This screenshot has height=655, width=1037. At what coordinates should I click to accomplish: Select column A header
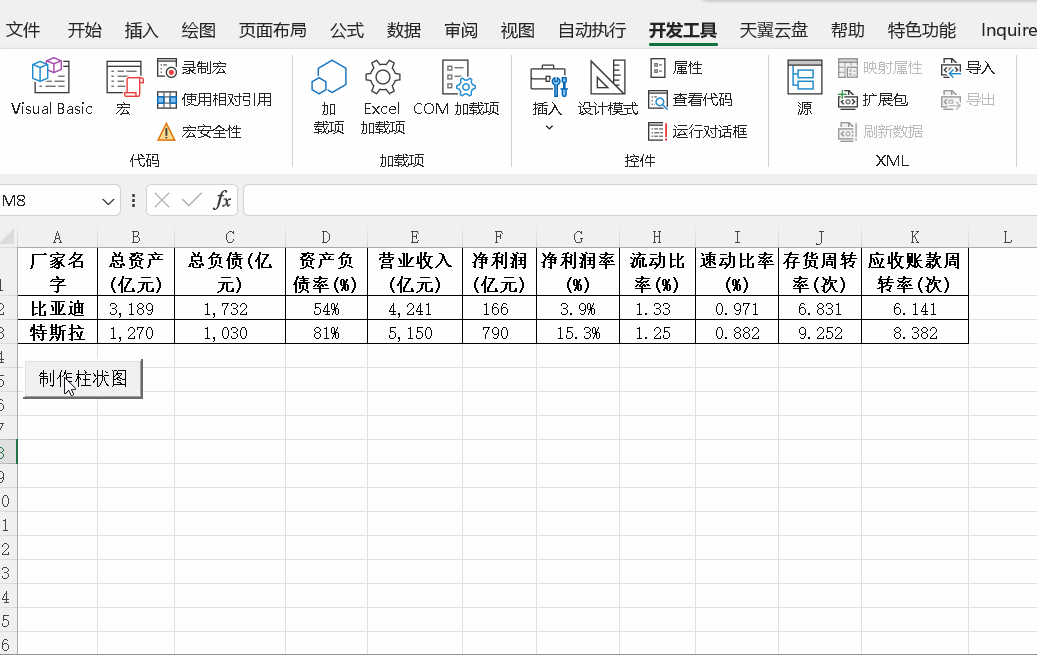pos(58,237)
